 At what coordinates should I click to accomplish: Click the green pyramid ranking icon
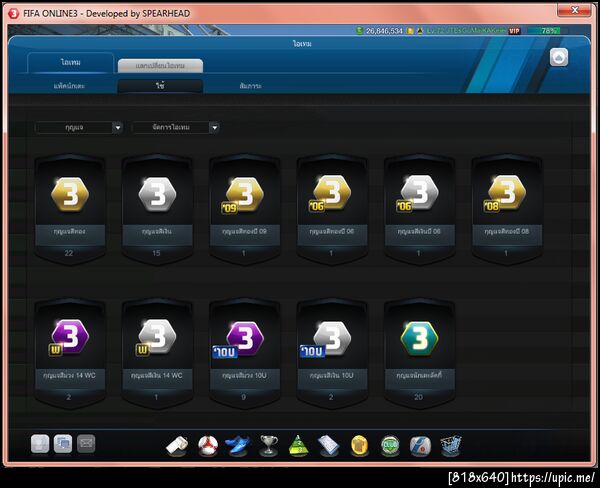298,446
